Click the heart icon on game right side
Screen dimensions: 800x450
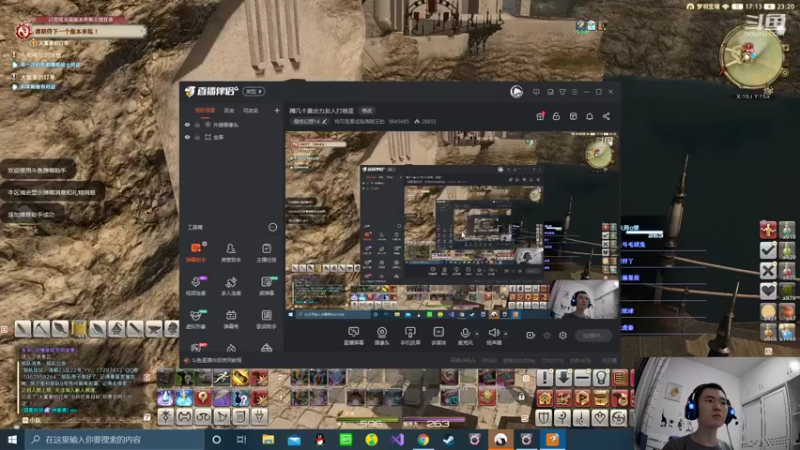pyautogui.click(x=768, y=291)
